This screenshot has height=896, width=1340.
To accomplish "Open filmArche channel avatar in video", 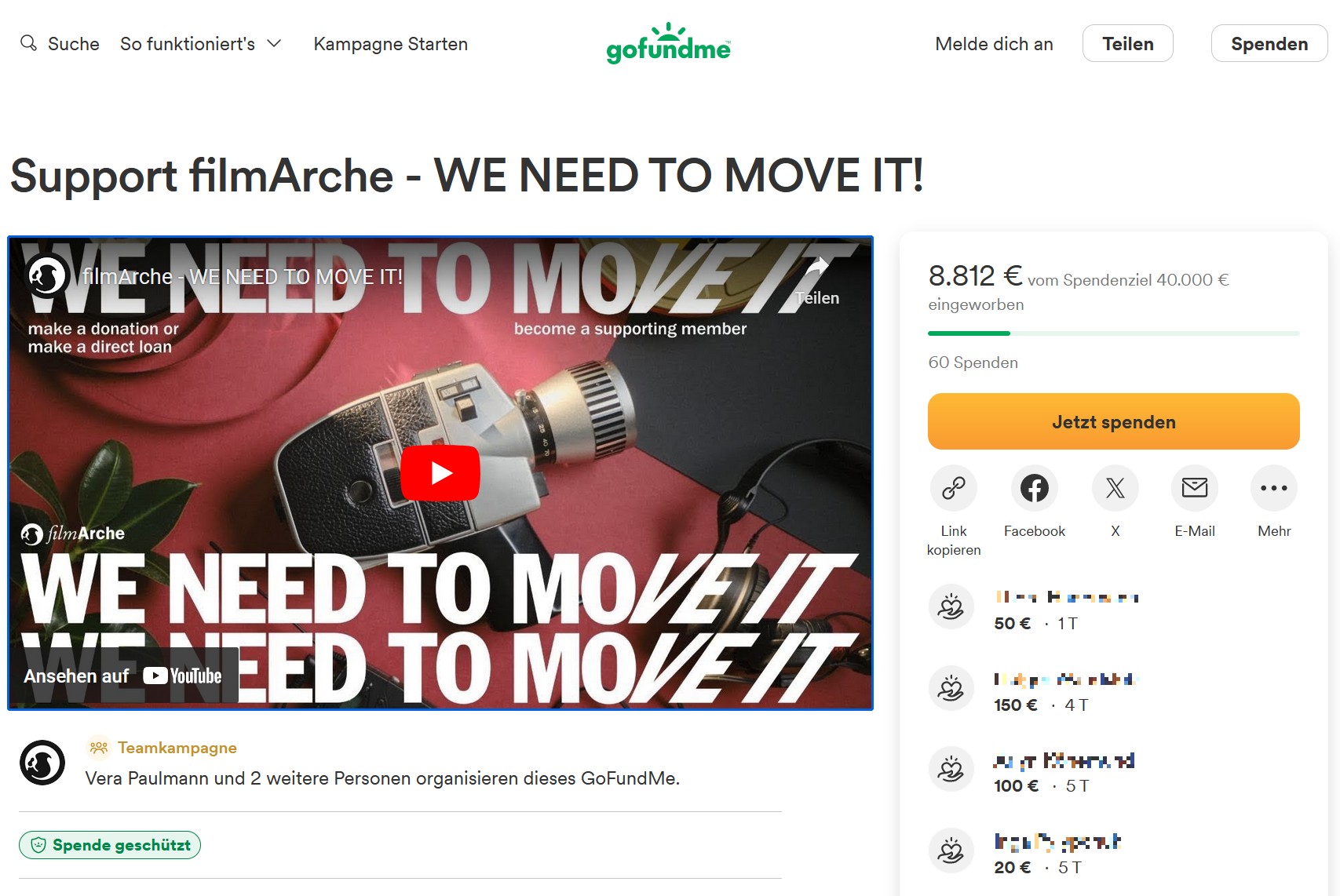I will point(47,276).
